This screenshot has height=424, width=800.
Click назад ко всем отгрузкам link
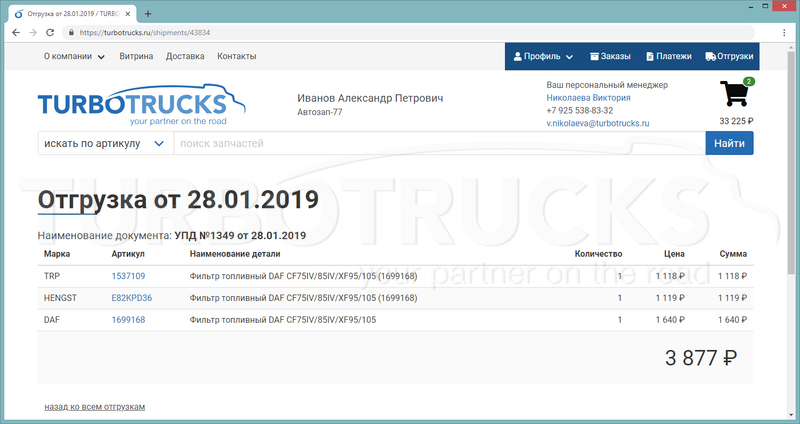tap(94, 407)
